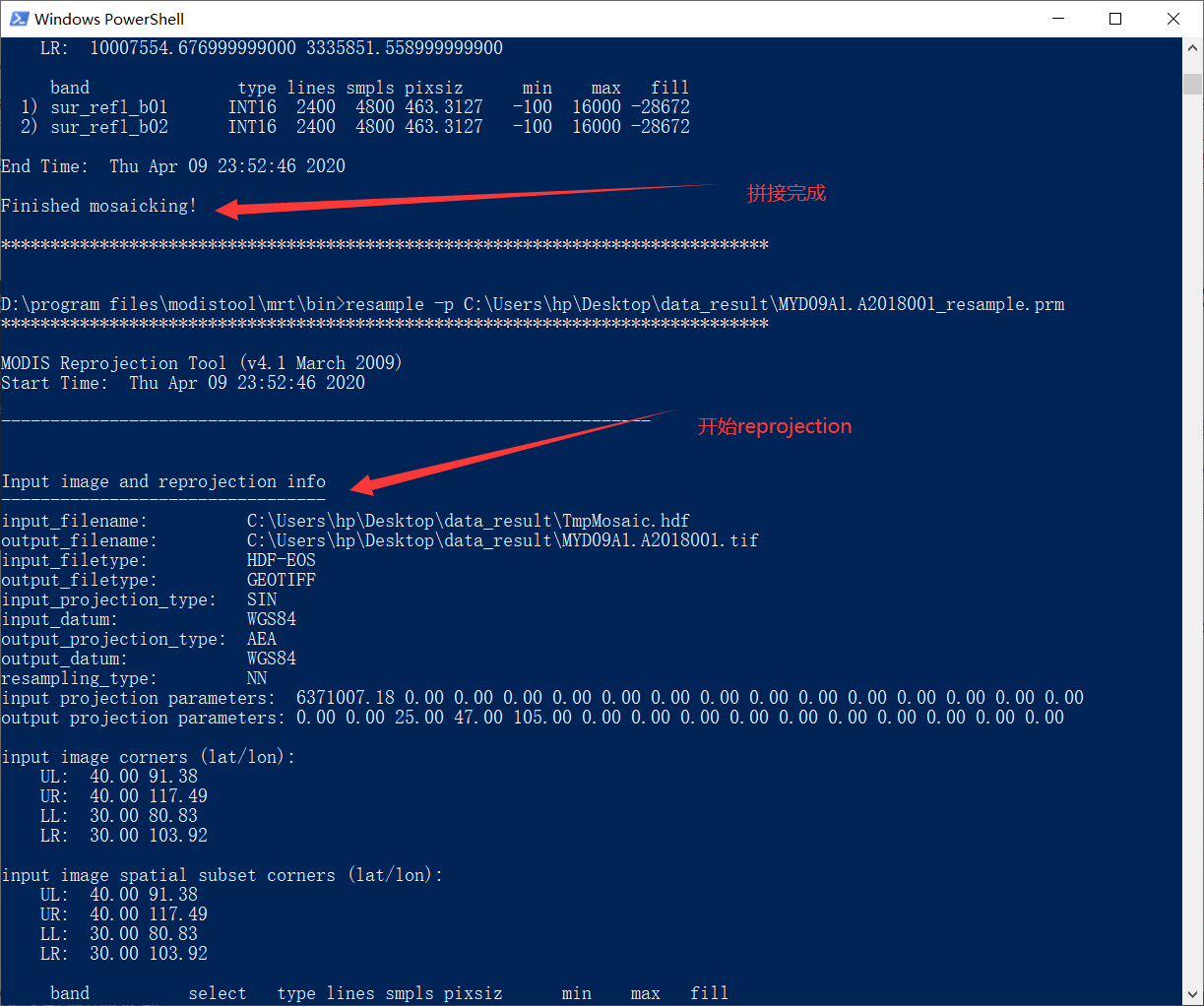Click the Windows PowerShell title text
Screen dimensions: 1204x1006
pos(106,18)
